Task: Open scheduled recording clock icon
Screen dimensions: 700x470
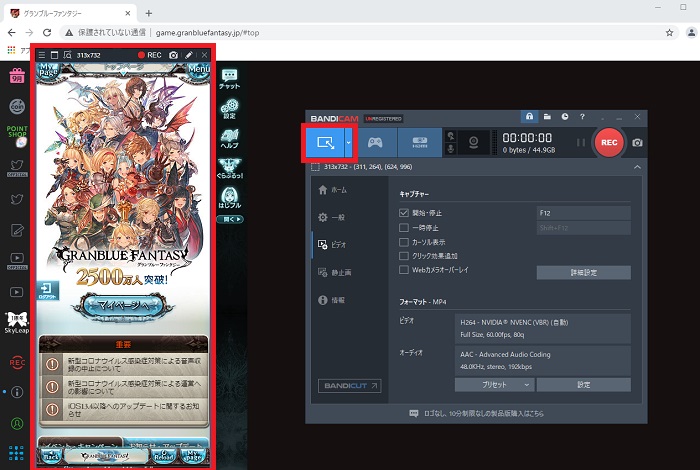Action: 565,116
